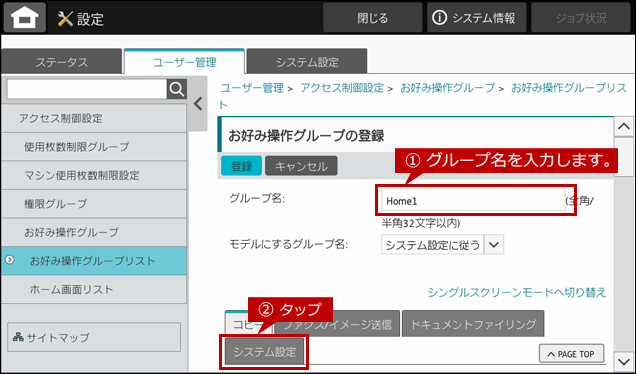
Task: Click the 登録 button
Action: click(241, 166)
